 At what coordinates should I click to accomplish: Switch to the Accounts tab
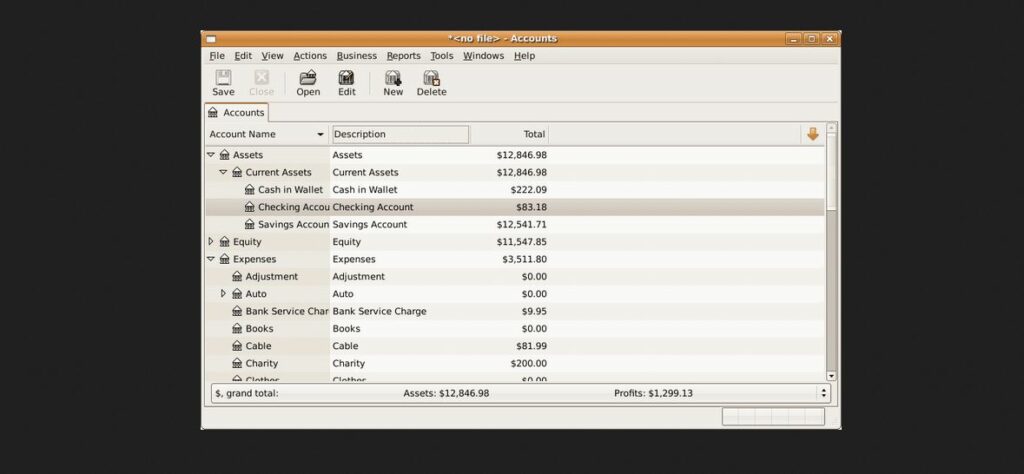pyautogui.click(x=236, y=112)
